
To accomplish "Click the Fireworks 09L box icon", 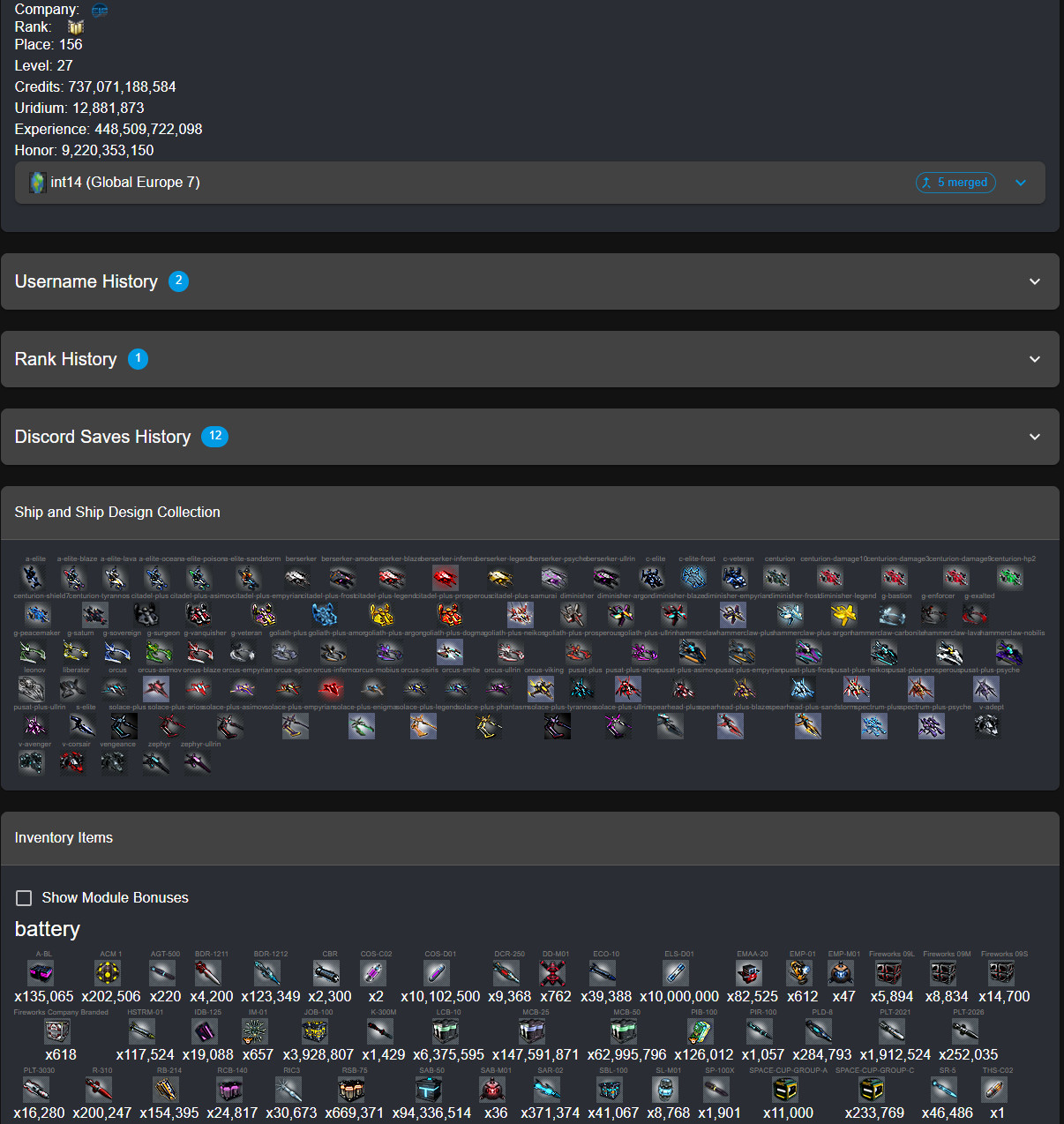I will click(888, 972).
